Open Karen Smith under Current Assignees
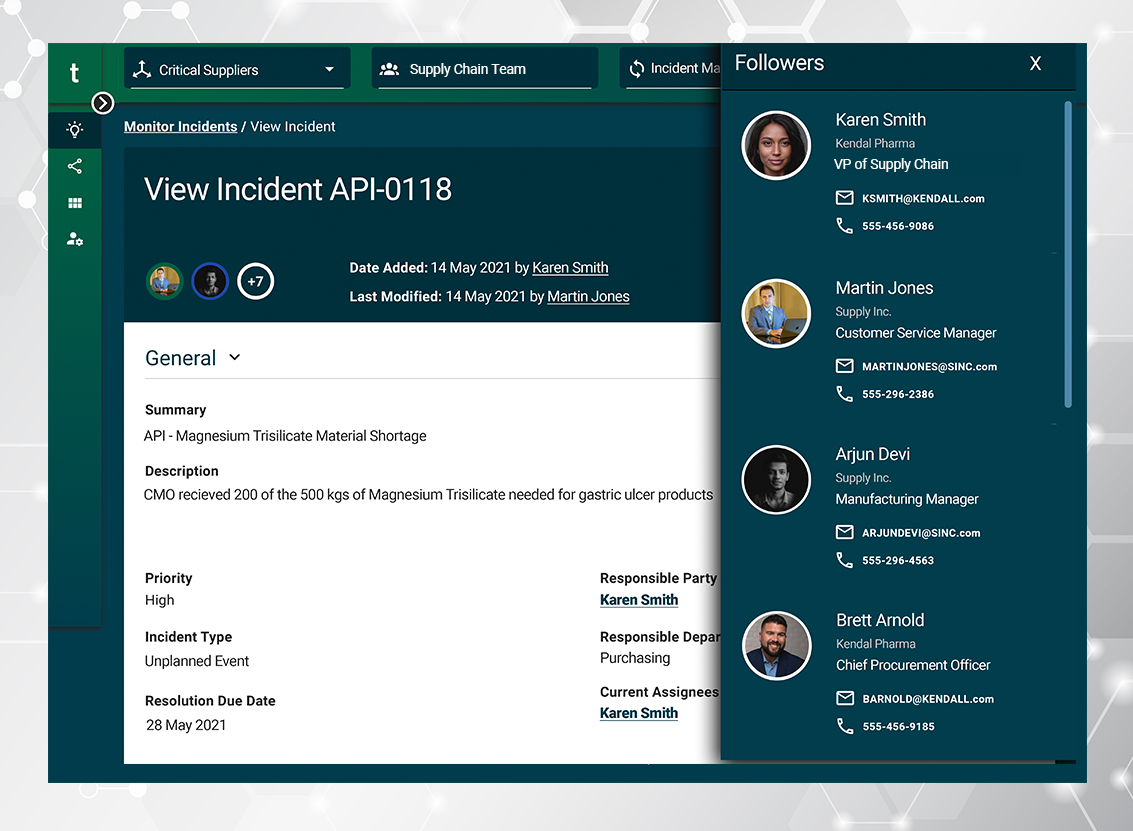 coord(639,713)
